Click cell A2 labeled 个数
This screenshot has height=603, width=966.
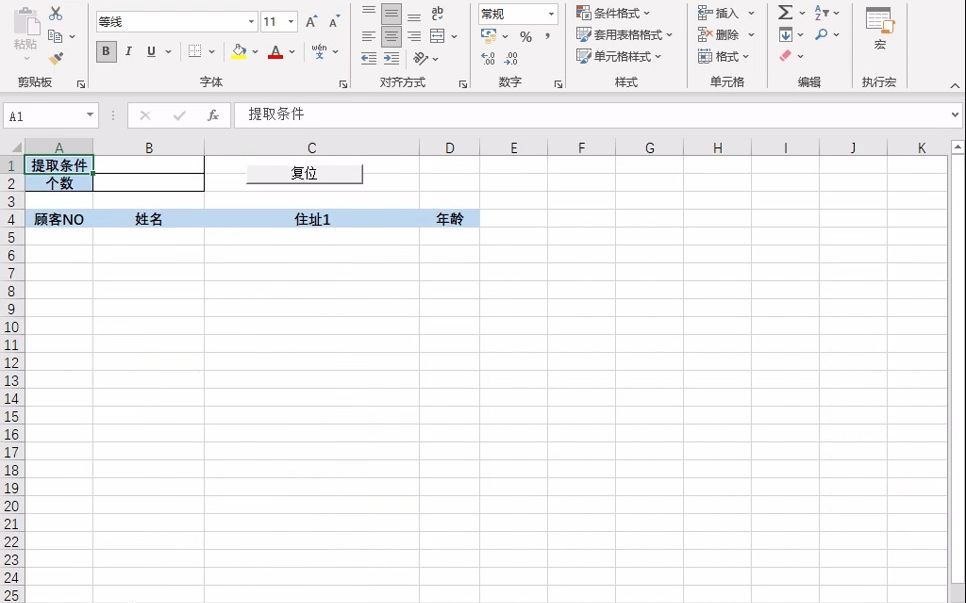pos(59,183)
